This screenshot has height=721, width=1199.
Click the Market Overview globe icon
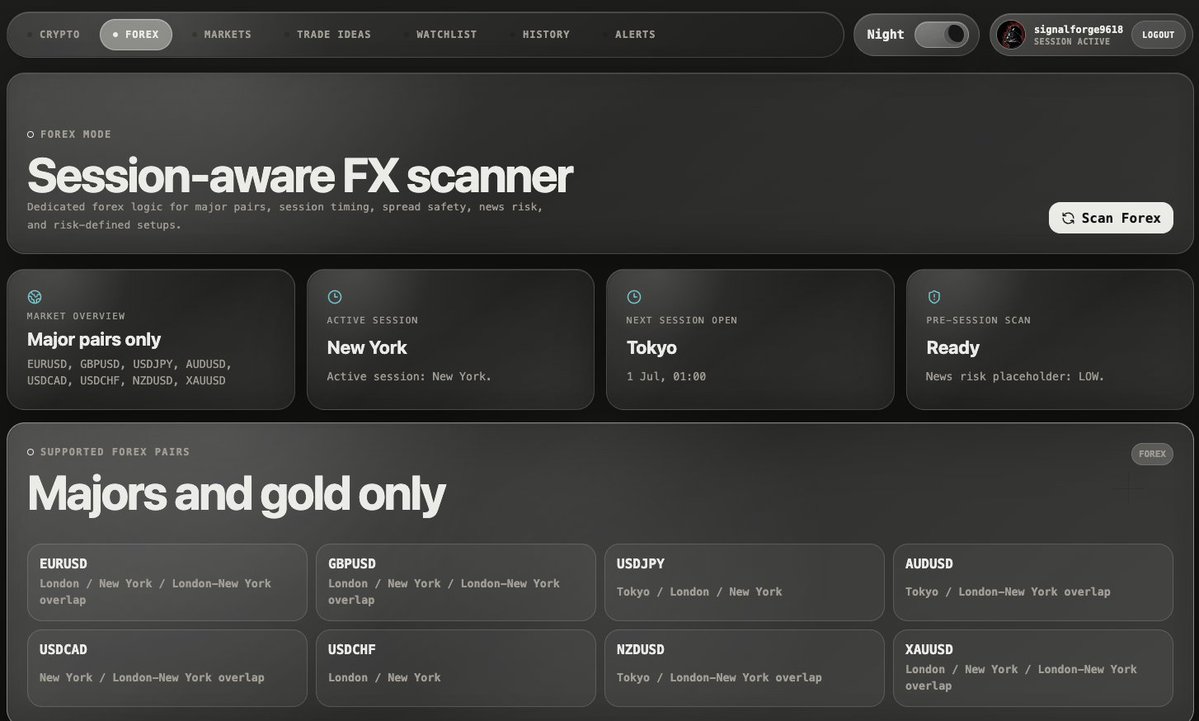[x=34, y=297]
